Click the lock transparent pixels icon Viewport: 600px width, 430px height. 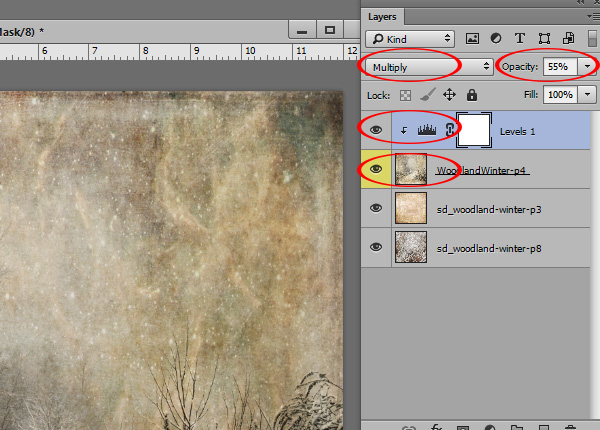tap(405, 95)
